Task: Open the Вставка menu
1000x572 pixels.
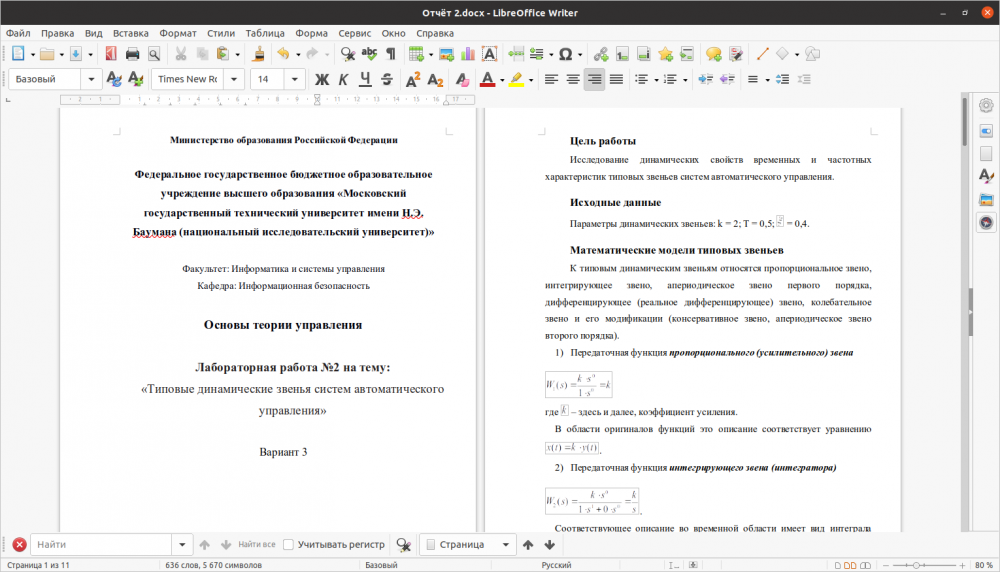Action: click(x=131, y=33)
